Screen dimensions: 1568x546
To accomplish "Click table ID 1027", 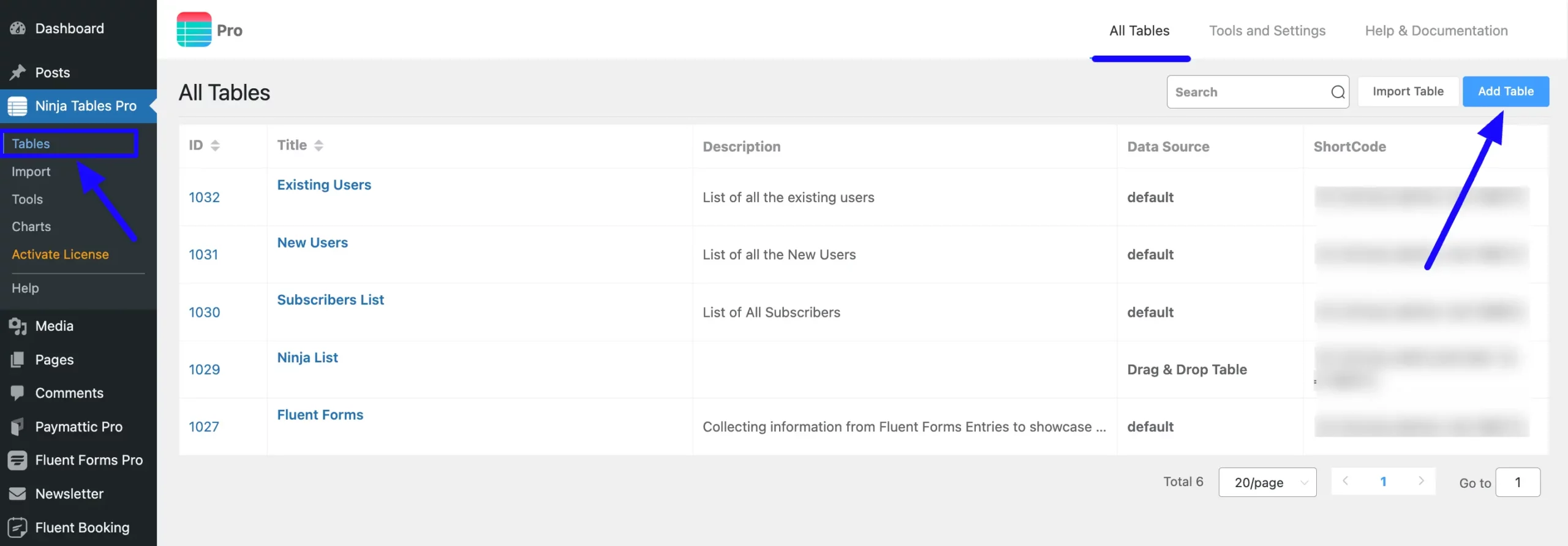I will 204,427.
